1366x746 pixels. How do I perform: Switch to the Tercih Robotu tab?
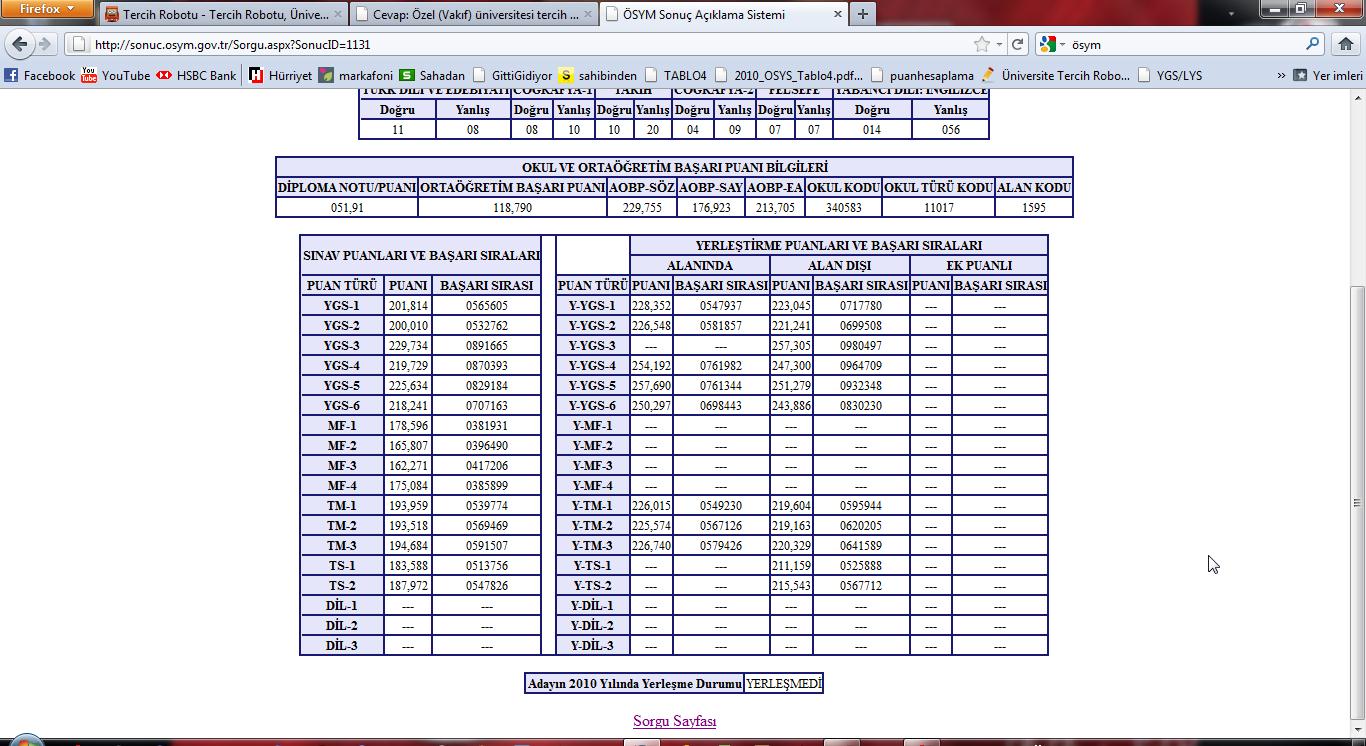[224, 15]
